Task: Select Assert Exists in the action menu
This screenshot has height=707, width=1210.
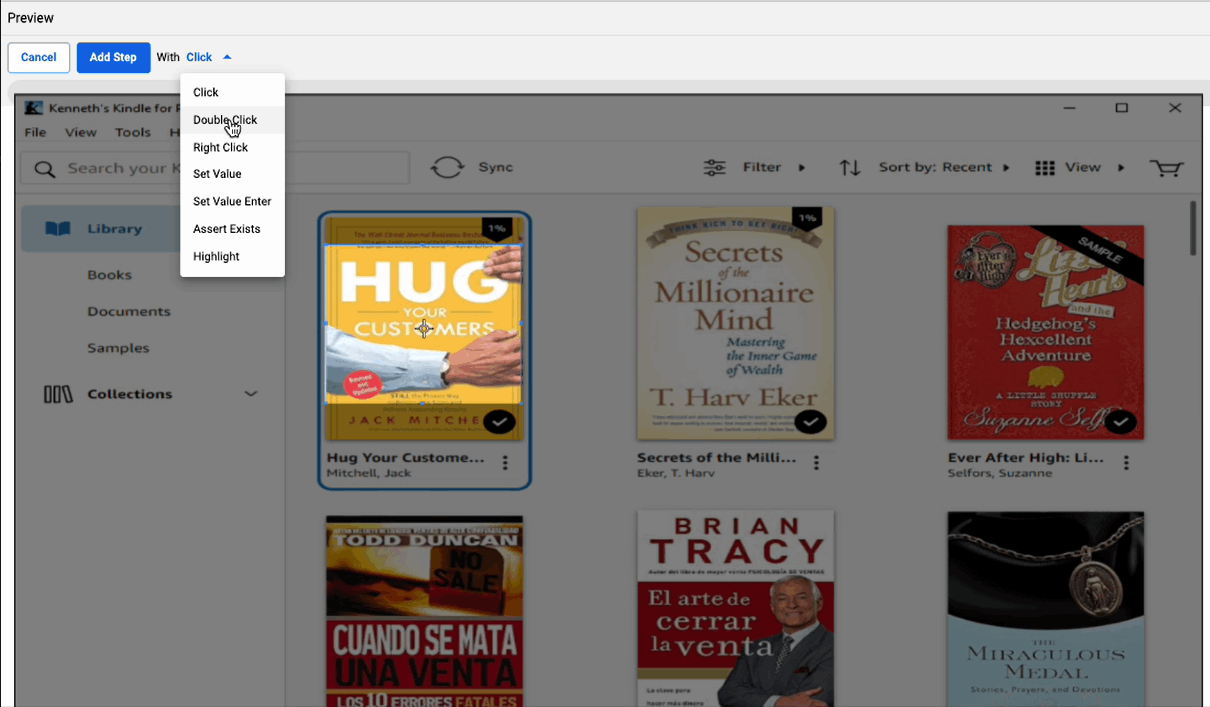Action: click(226, 229)
